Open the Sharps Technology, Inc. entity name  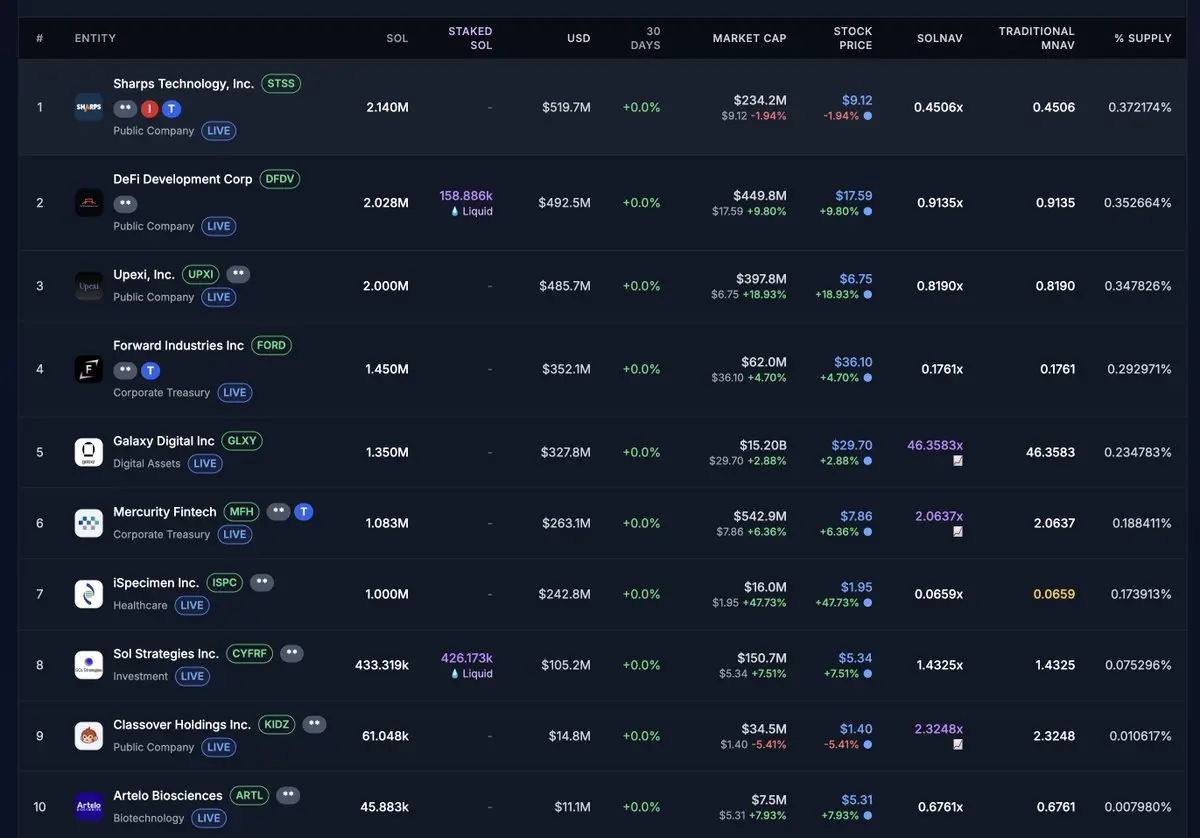click(183, 84)
